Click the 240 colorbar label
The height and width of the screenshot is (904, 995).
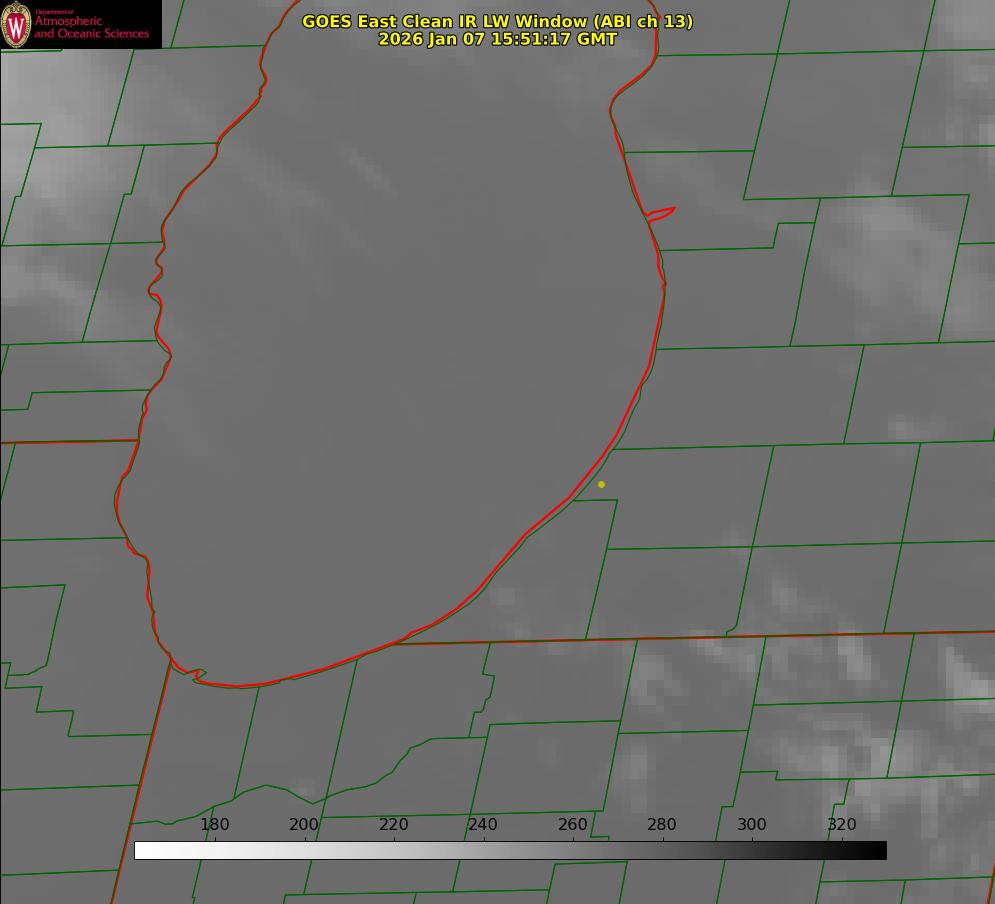[x=482, y=824]
